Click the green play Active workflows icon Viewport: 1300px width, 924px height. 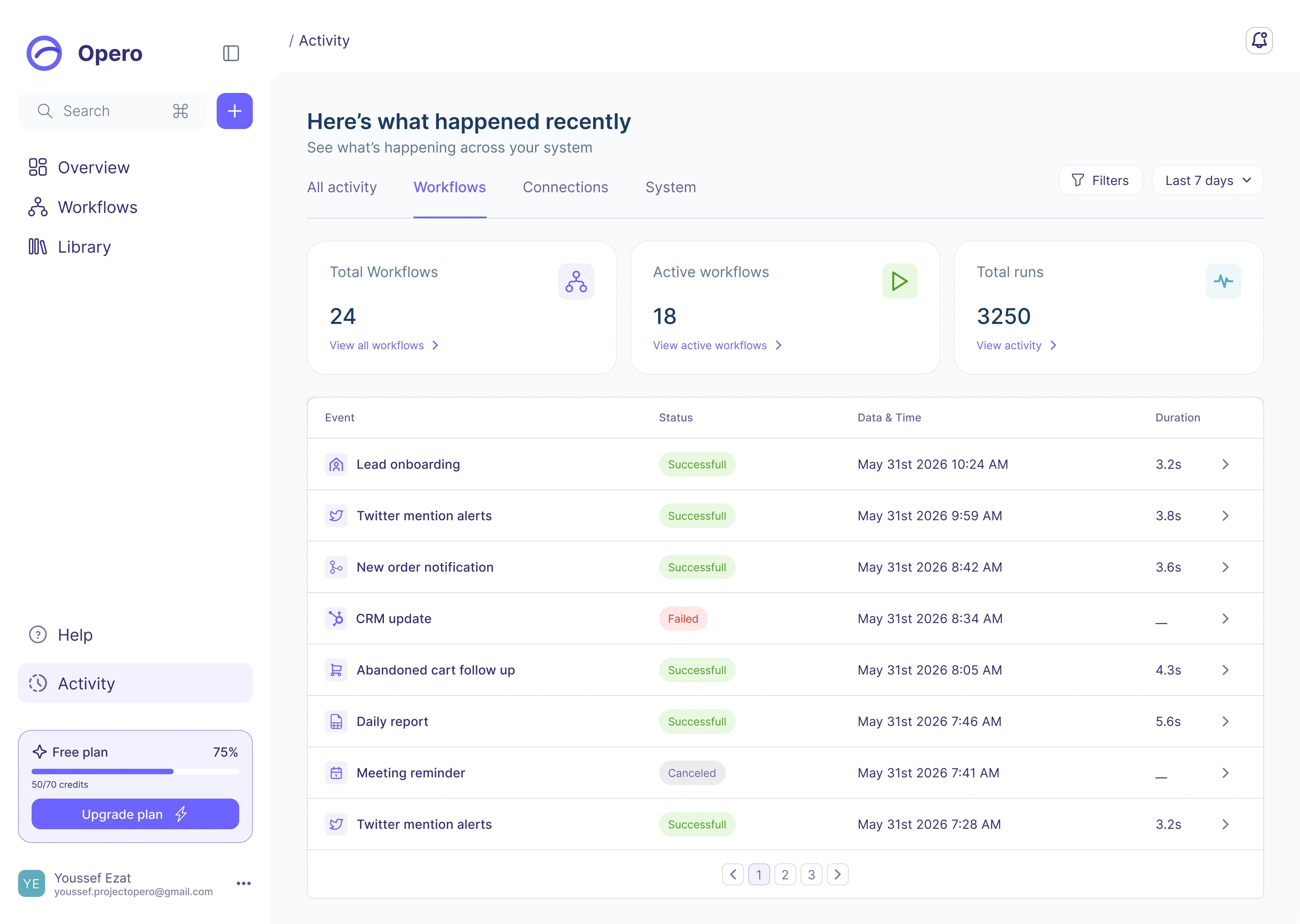899,281
